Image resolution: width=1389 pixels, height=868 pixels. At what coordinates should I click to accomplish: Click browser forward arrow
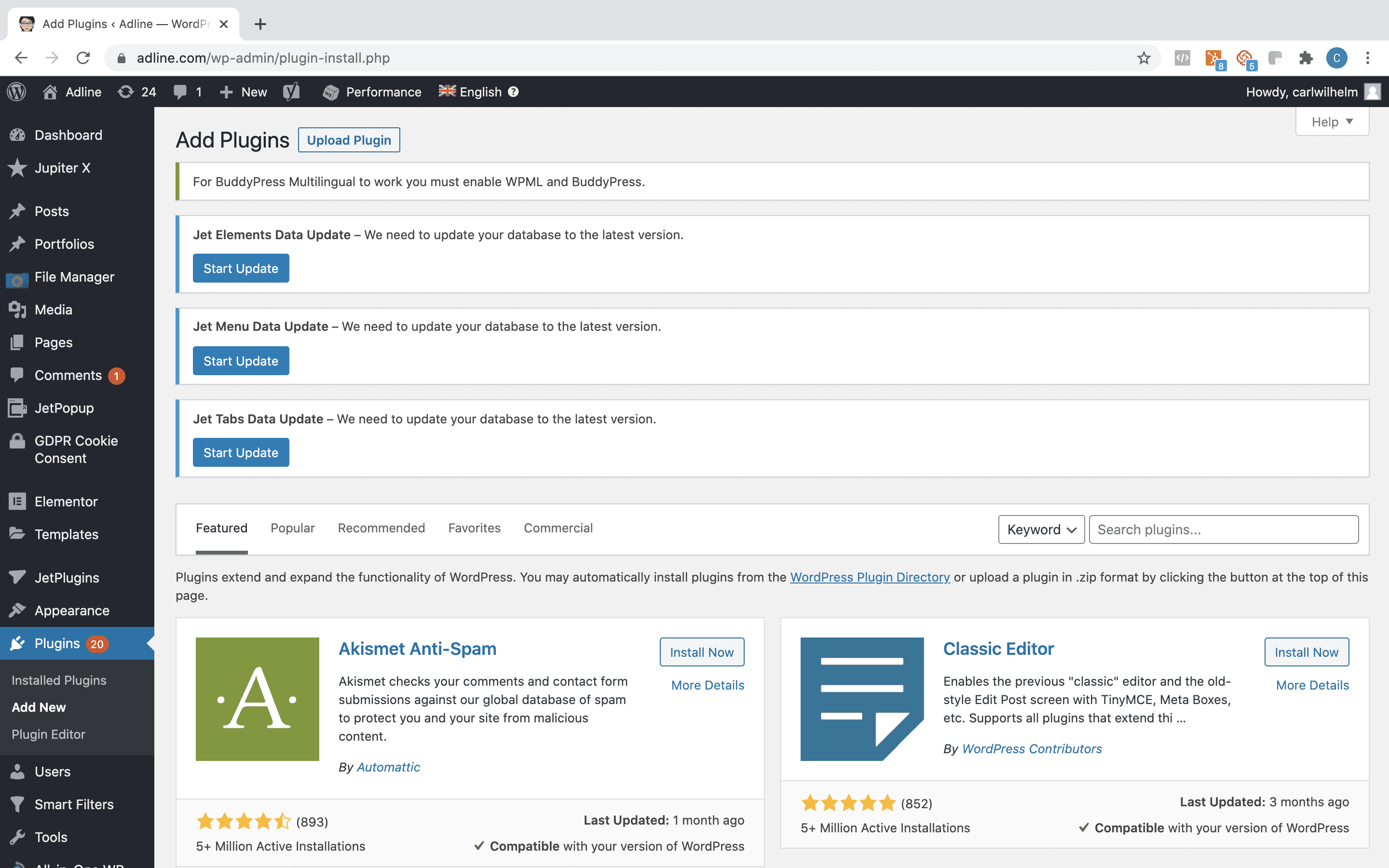52,58
